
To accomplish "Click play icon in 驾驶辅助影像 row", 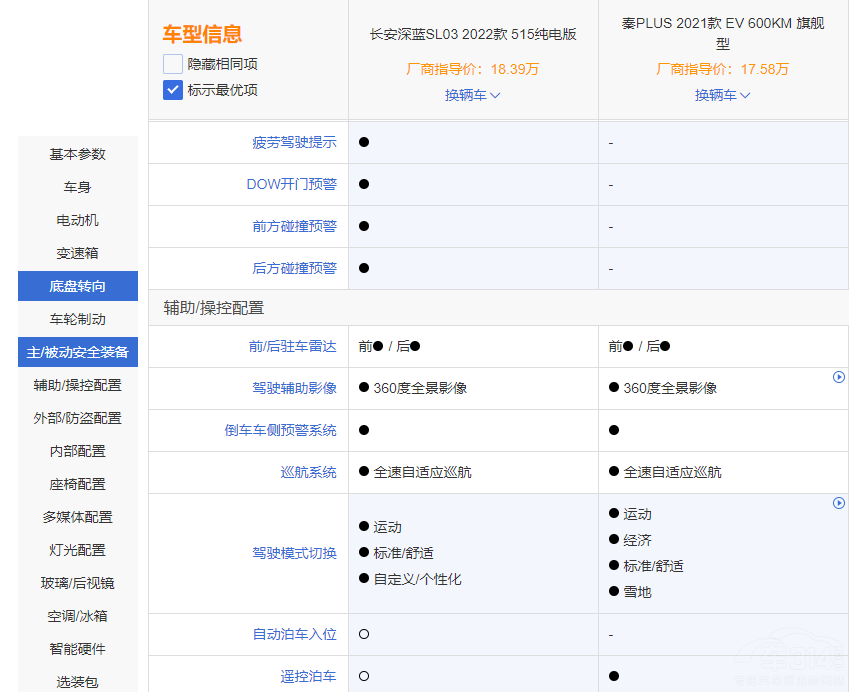I will pyautogui.click(x=839, y=377).
